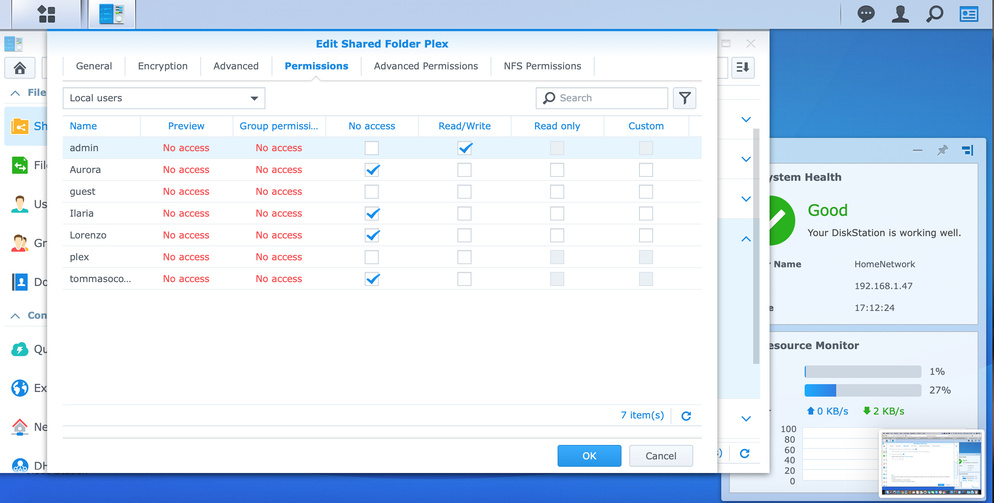This screenshot has width=994, height=503.
Task: Click the Custom column header
Action: tap(646, 126)
